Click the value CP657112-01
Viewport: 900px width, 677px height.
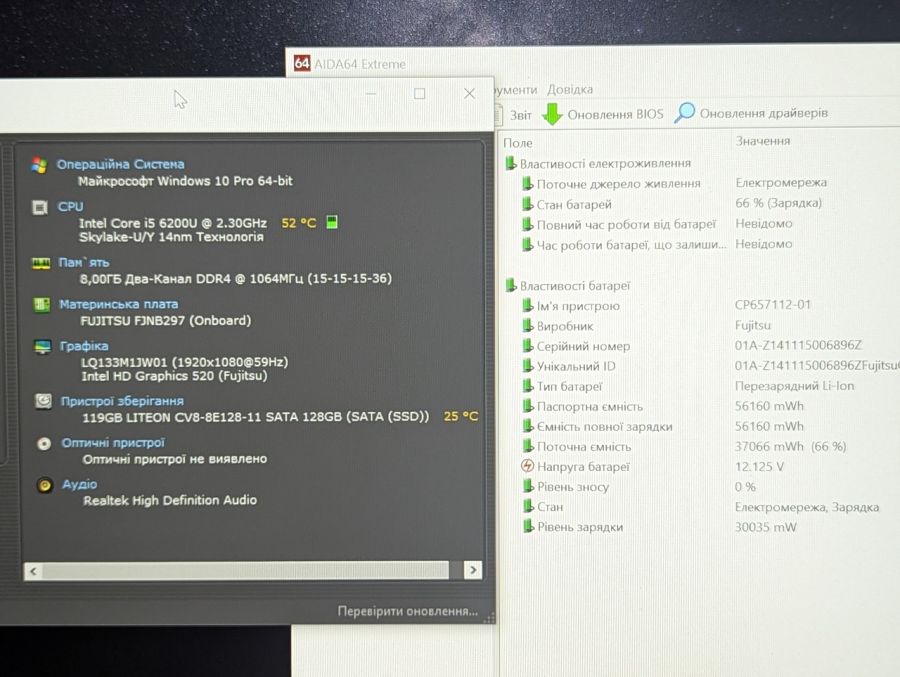pyautogui.click(x=773, y=304)
